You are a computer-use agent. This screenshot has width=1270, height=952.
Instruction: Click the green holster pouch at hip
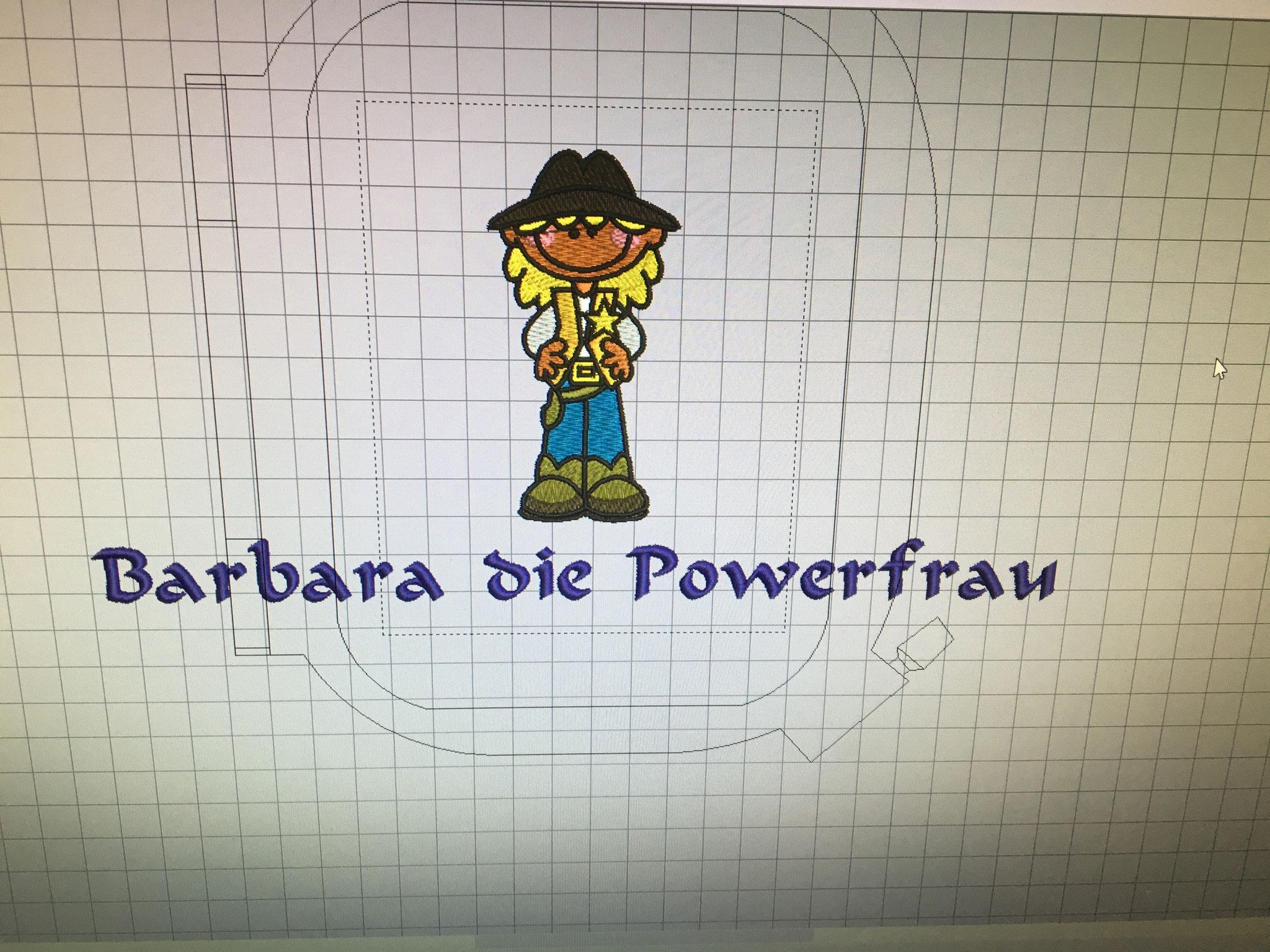(x=554, y=414)
